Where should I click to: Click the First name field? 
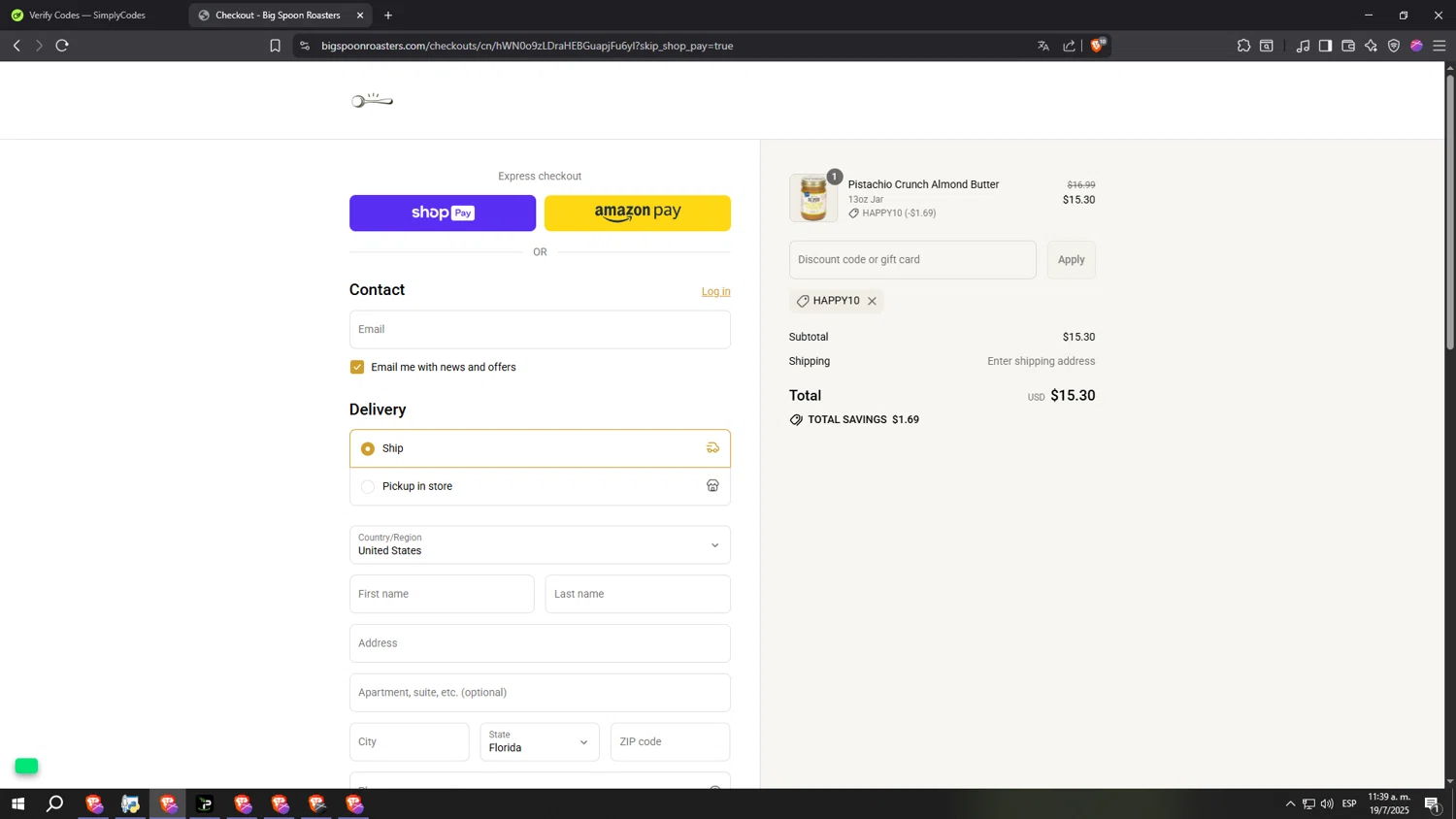[442, 594]
